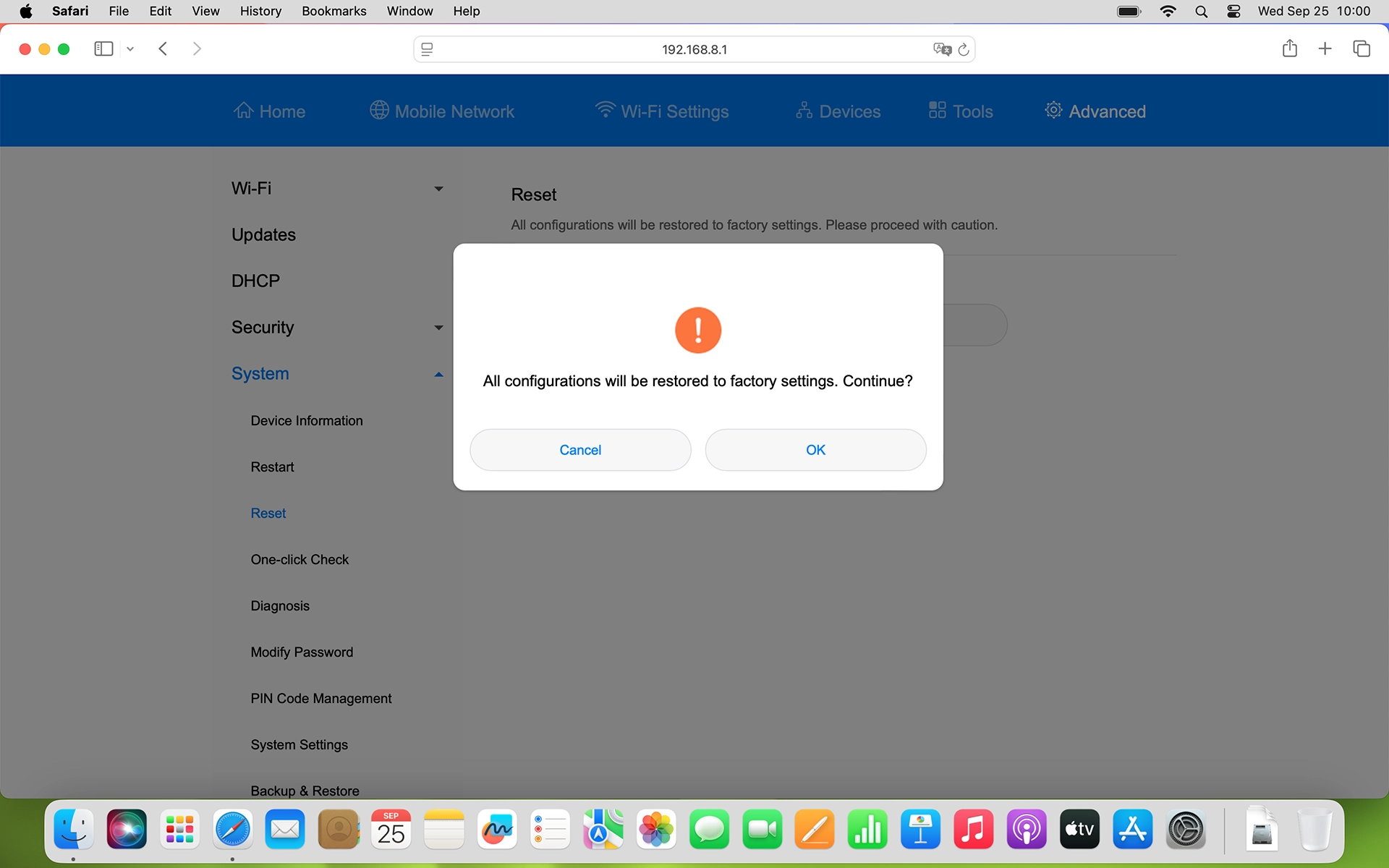This screenshot has width=1389, height=868.
Task: Open Devices using the network icon
Action: (804, 110)
